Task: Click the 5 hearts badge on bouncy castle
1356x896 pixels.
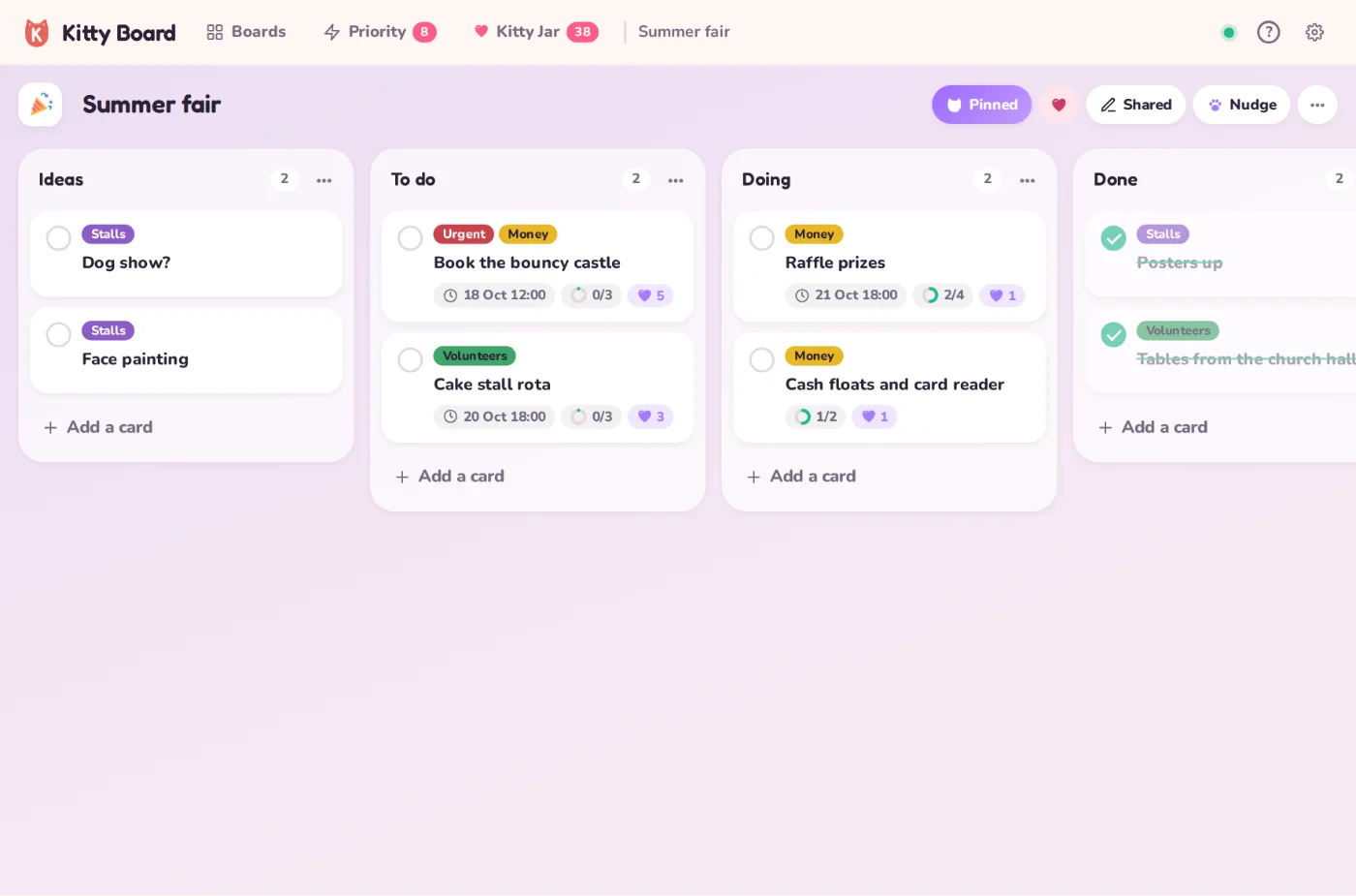Action: click(x=651, y=295)
